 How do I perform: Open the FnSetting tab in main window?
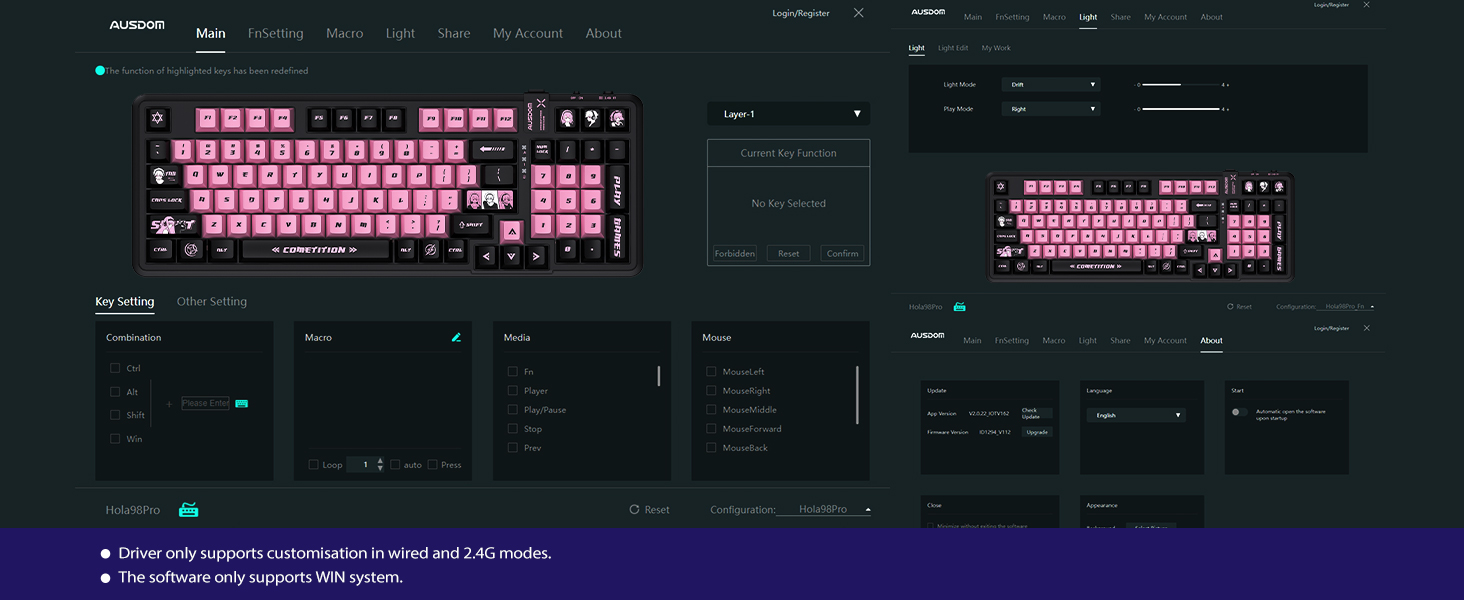[276, 33]
